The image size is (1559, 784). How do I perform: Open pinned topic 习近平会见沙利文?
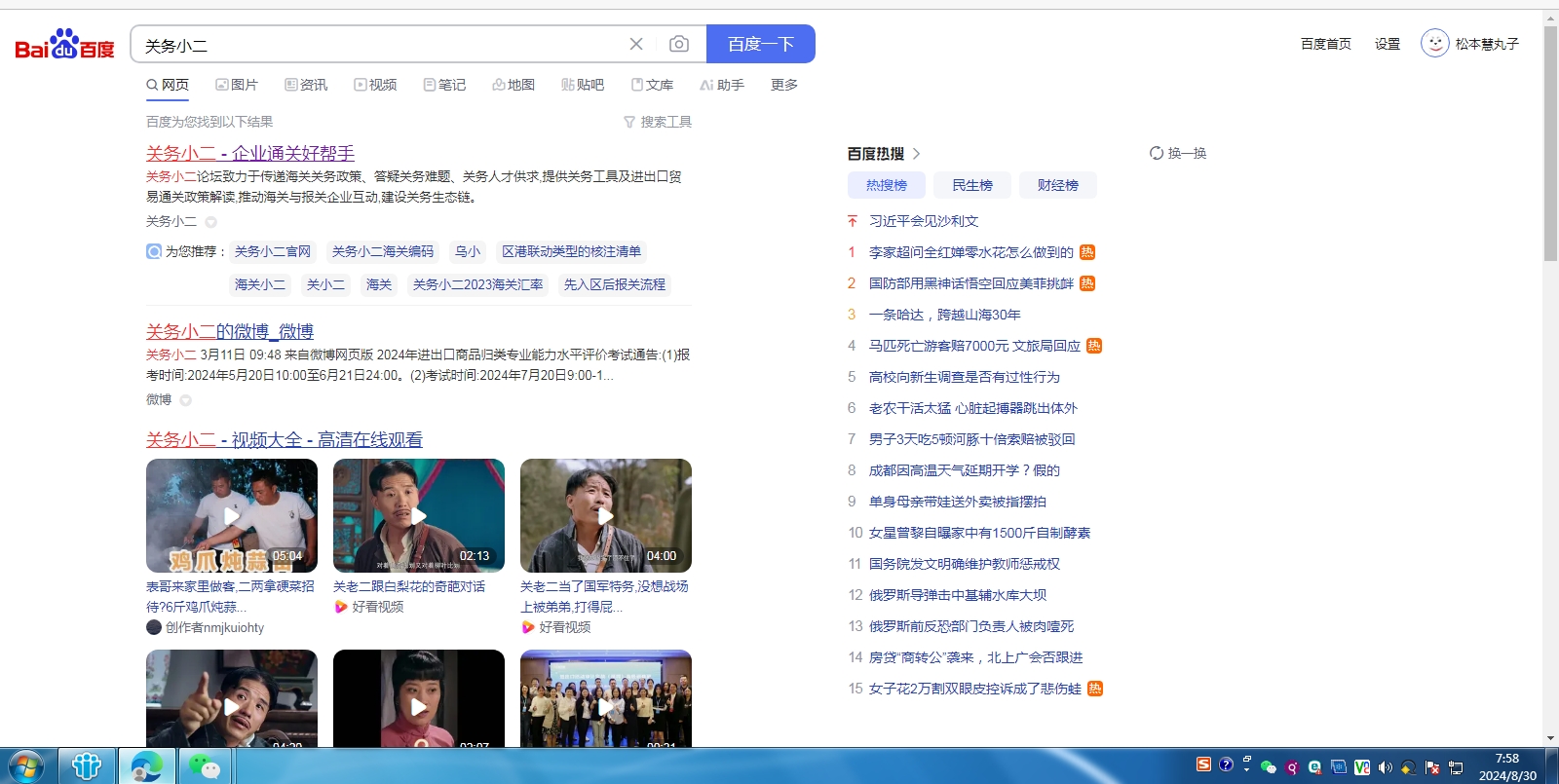click(x=924, y=221)
